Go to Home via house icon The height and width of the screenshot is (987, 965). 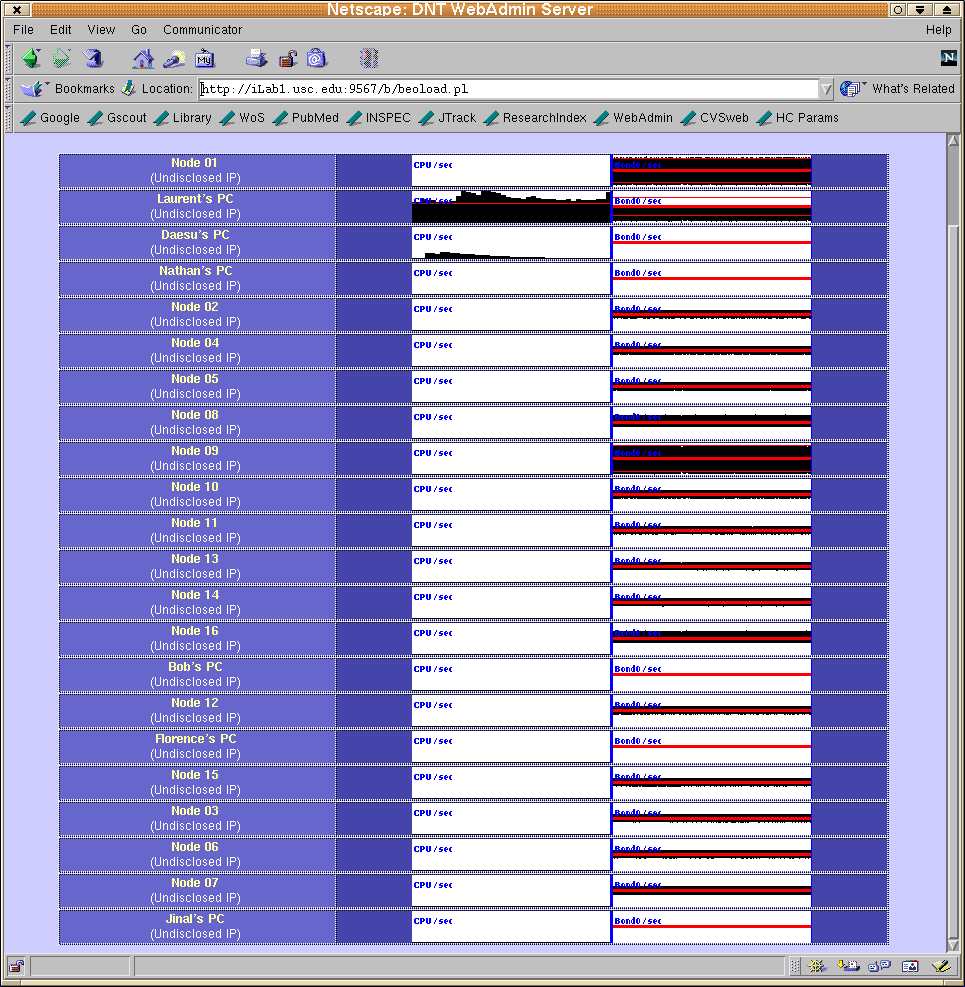tap(143, 58)
